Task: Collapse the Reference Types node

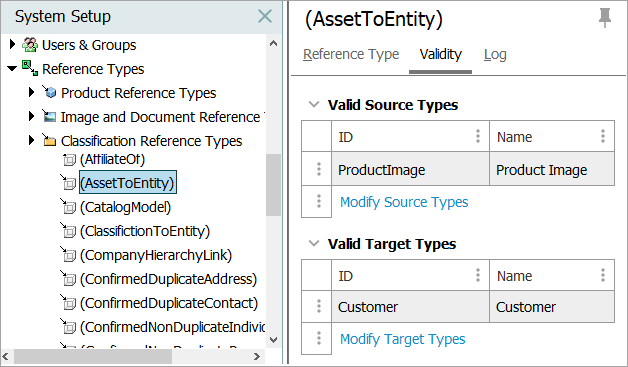Action: [x=12, y=69]
